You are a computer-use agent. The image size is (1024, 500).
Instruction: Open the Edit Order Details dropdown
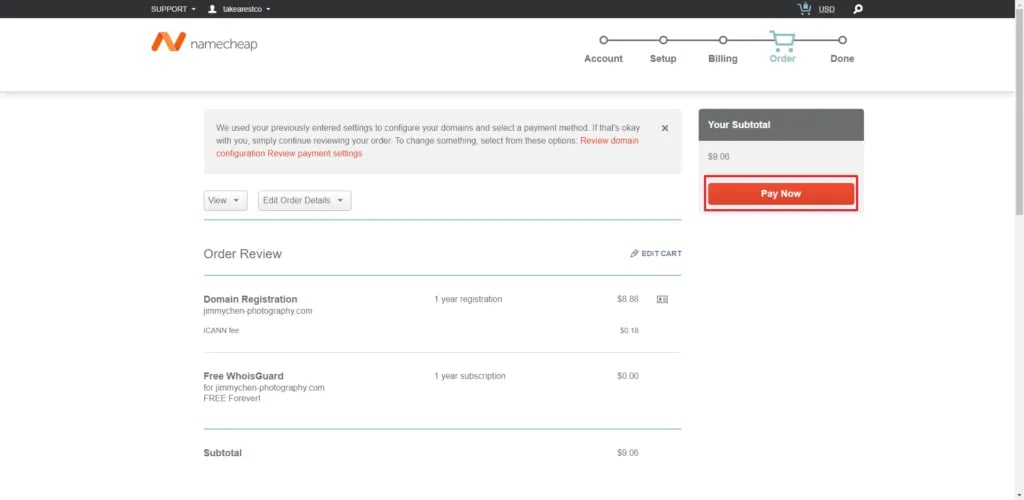(304, 200)
